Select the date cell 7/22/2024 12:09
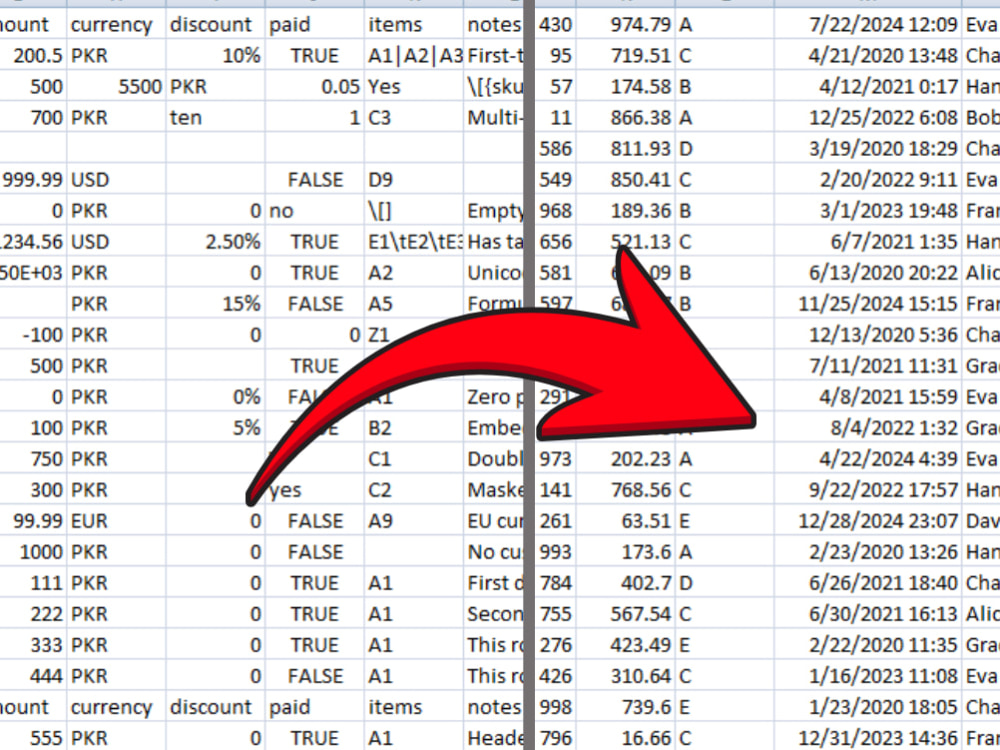Image resolution: width=1000 pixels, height=750 pixels. pyautogui.click(x=869, y=25)
